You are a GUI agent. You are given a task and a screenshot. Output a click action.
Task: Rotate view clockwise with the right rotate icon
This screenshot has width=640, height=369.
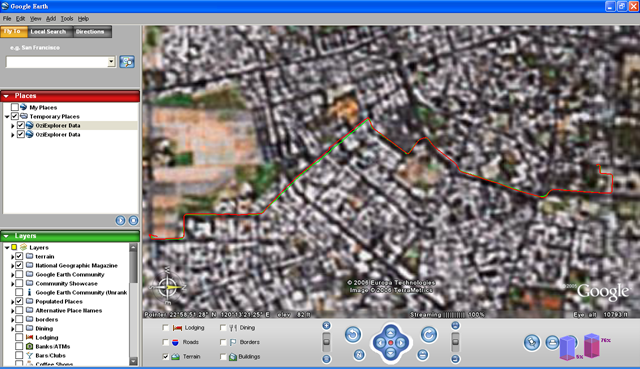tap(429, 335)
